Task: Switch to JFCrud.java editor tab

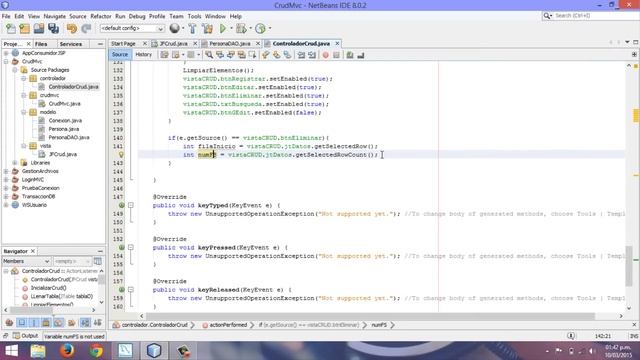Action: click(x=173, y=43)
